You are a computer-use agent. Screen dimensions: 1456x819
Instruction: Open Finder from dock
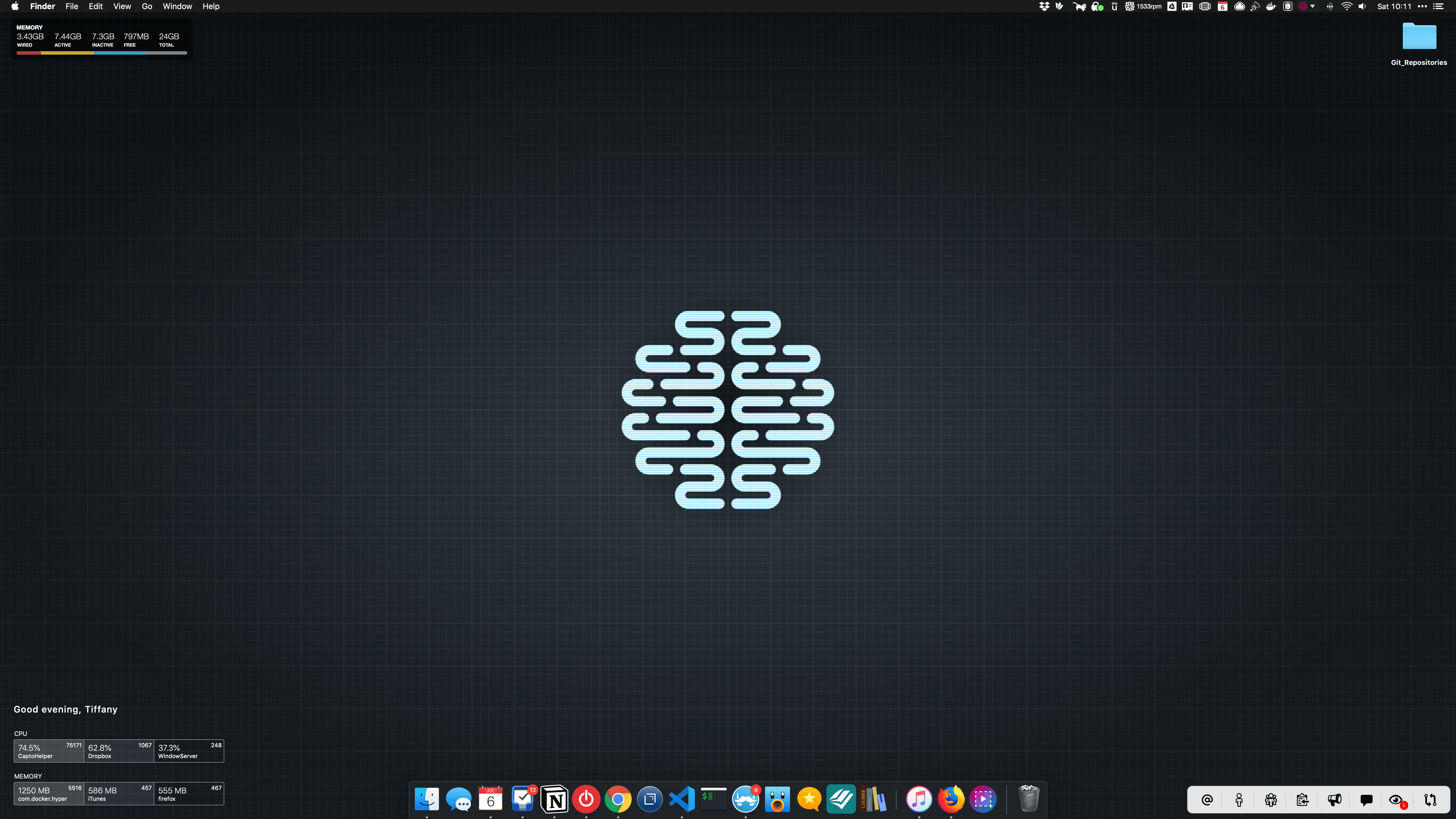[x=427, y=799]
